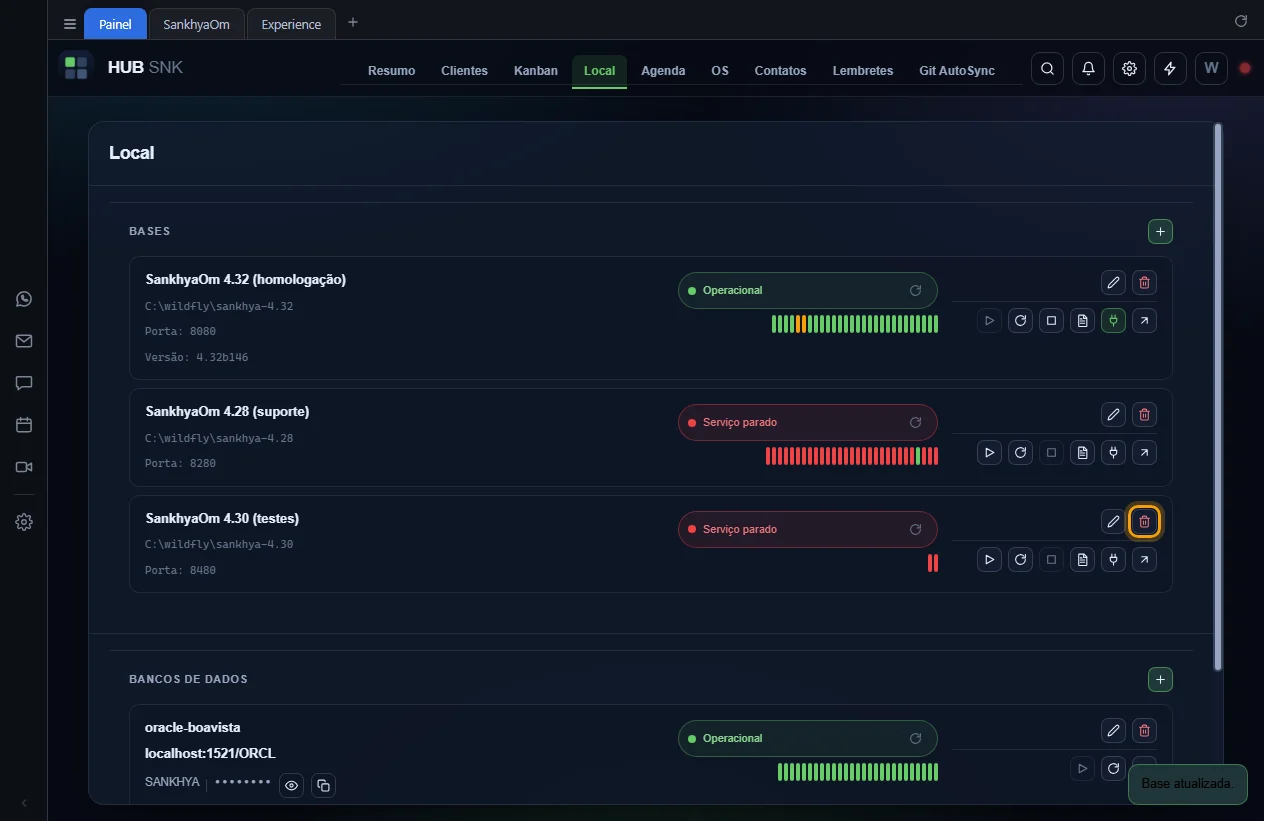The width and height of the screenshot is (1264, 821).
Task: Edit the SankhyaOm 4.28 (suporte) base
Action: coord(1113,414)
